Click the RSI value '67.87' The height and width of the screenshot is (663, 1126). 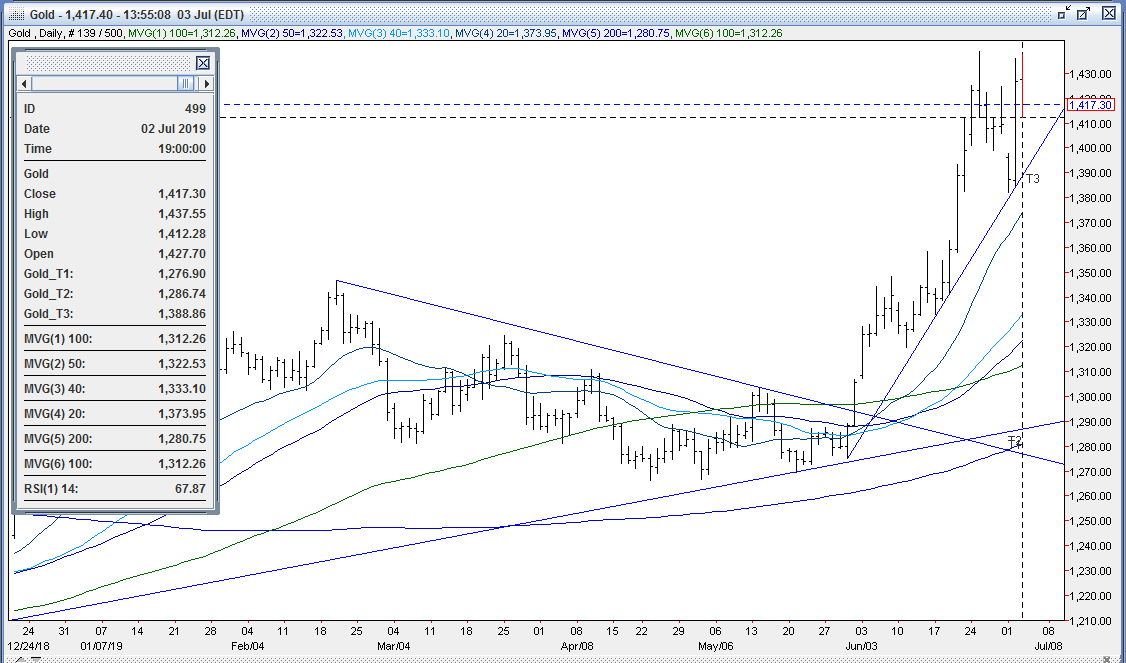pyautogui.click(x=190, y=489)
